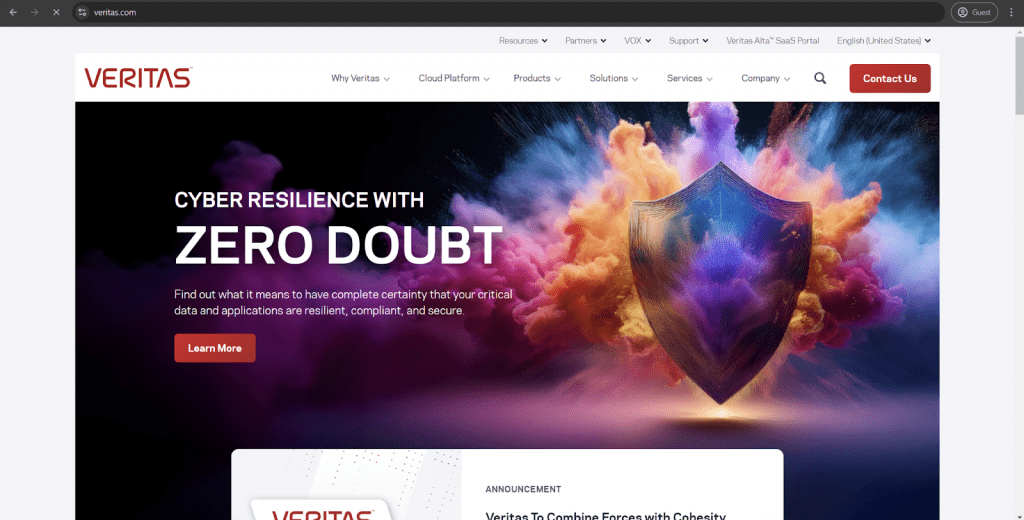The width and height of the screenshot is (1024, 520).
Task: Click the Learn More button
Action: pos(214,348)
